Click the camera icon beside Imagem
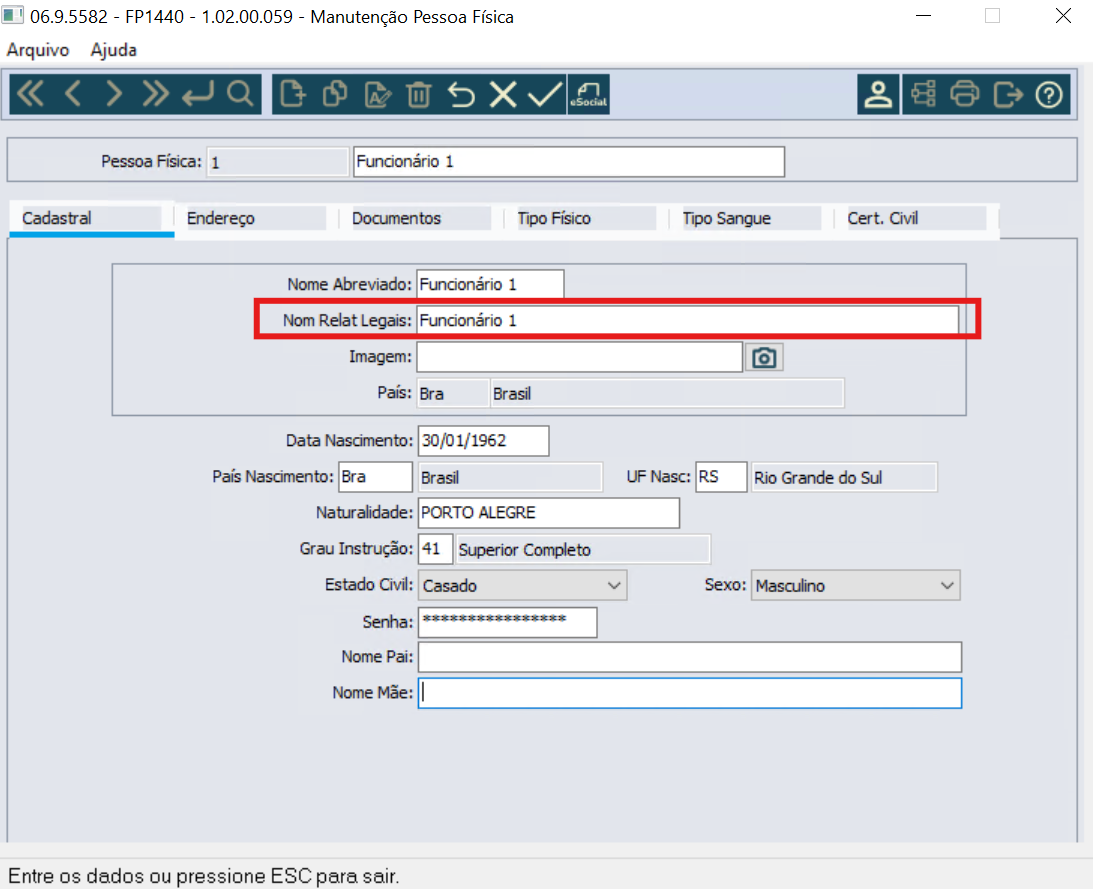This screenshot has height=889, width=1093. [x=764, y=357]
